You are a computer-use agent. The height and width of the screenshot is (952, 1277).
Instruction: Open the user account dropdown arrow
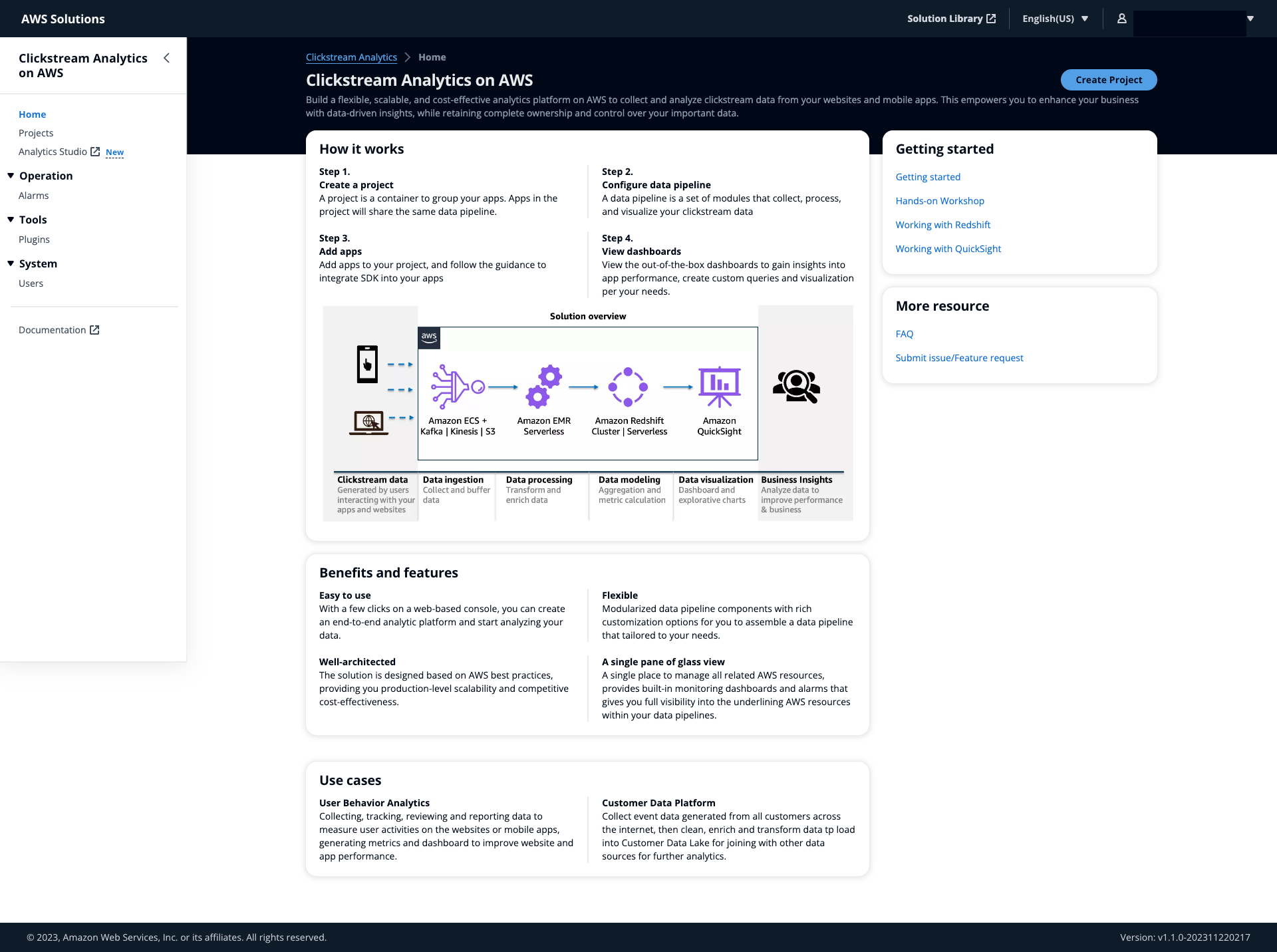click(1250, 19)
